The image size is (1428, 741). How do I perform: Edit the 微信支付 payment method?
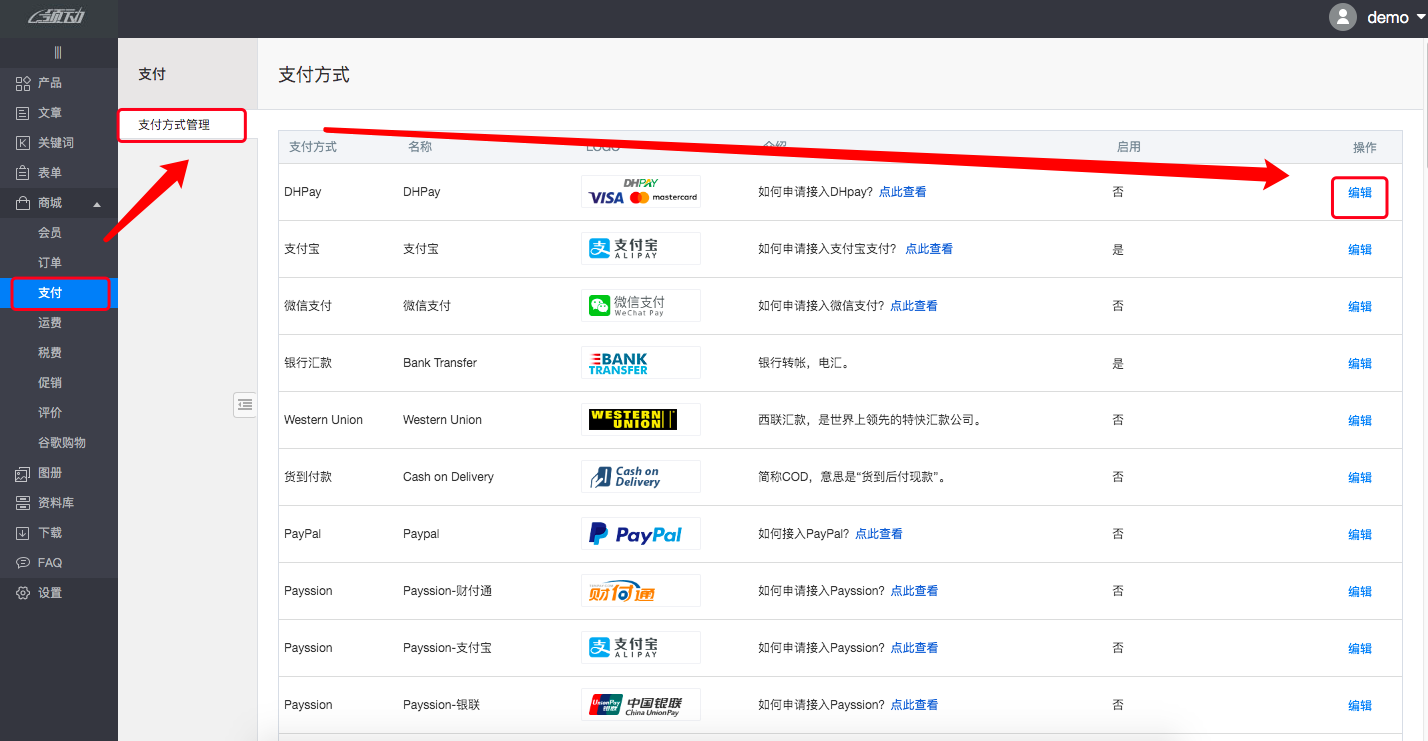point(1360,307)
